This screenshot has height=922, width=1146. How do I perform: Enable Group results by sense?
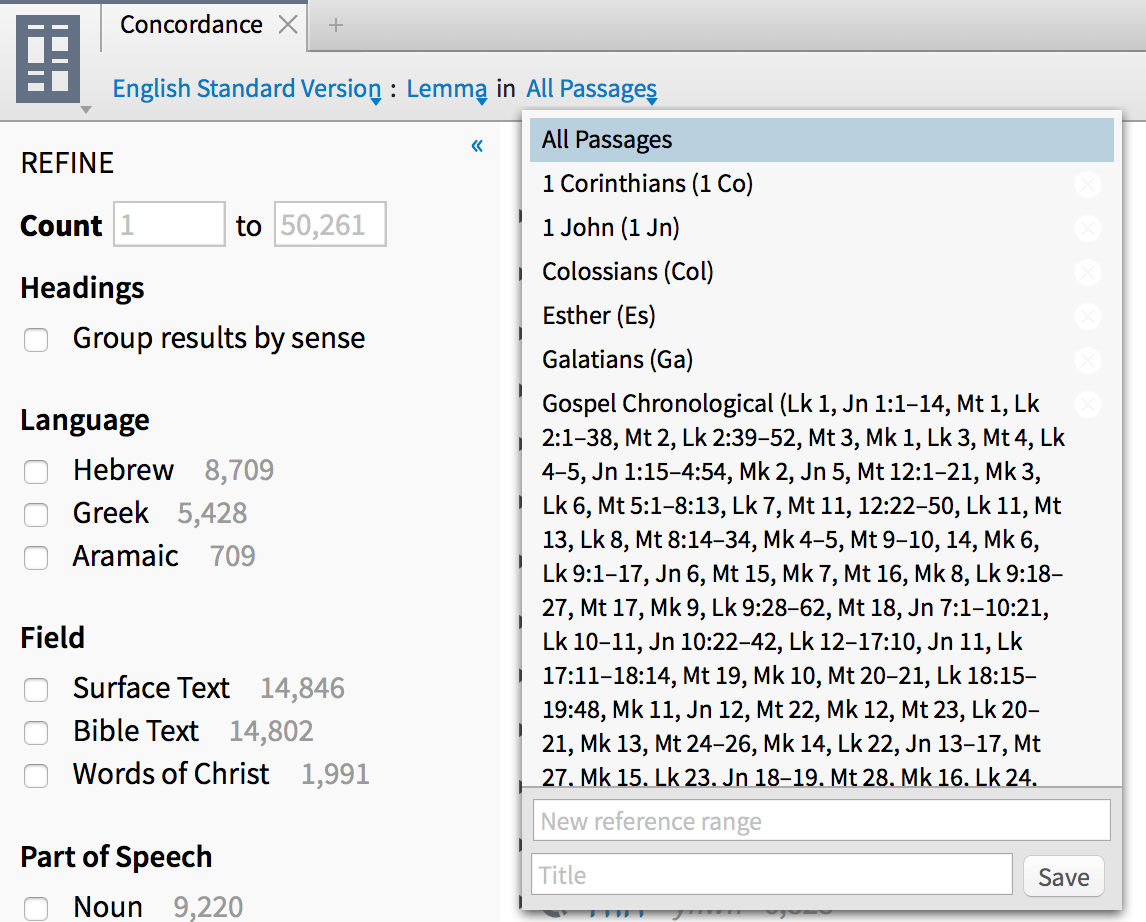coord(37,340)
